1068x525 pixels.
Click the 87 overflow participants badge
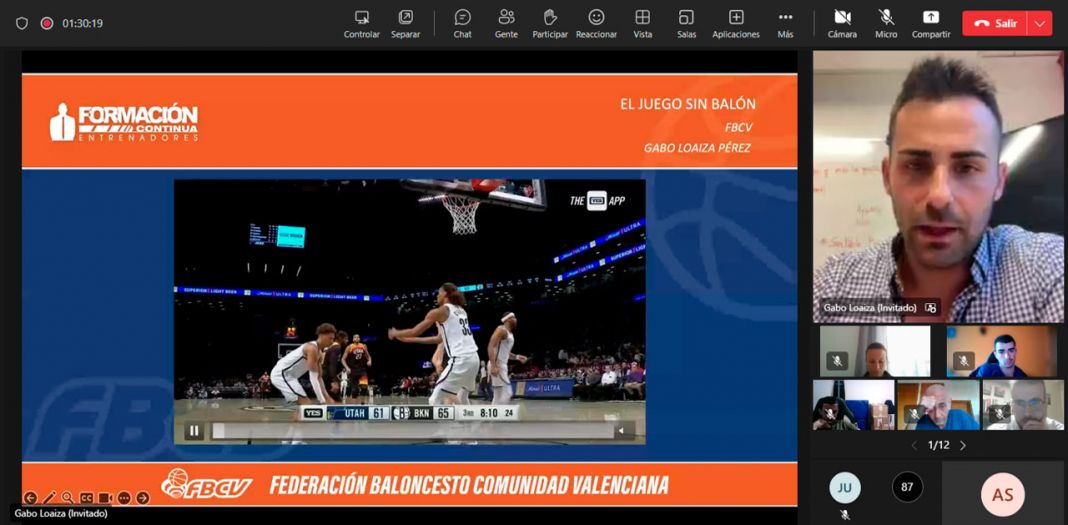point(907,487)
